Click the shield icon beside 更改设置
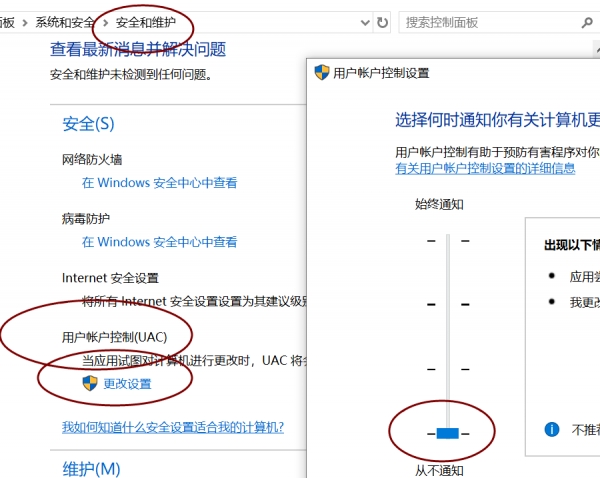This screenshot has width=600, height=478. [90, 383]
